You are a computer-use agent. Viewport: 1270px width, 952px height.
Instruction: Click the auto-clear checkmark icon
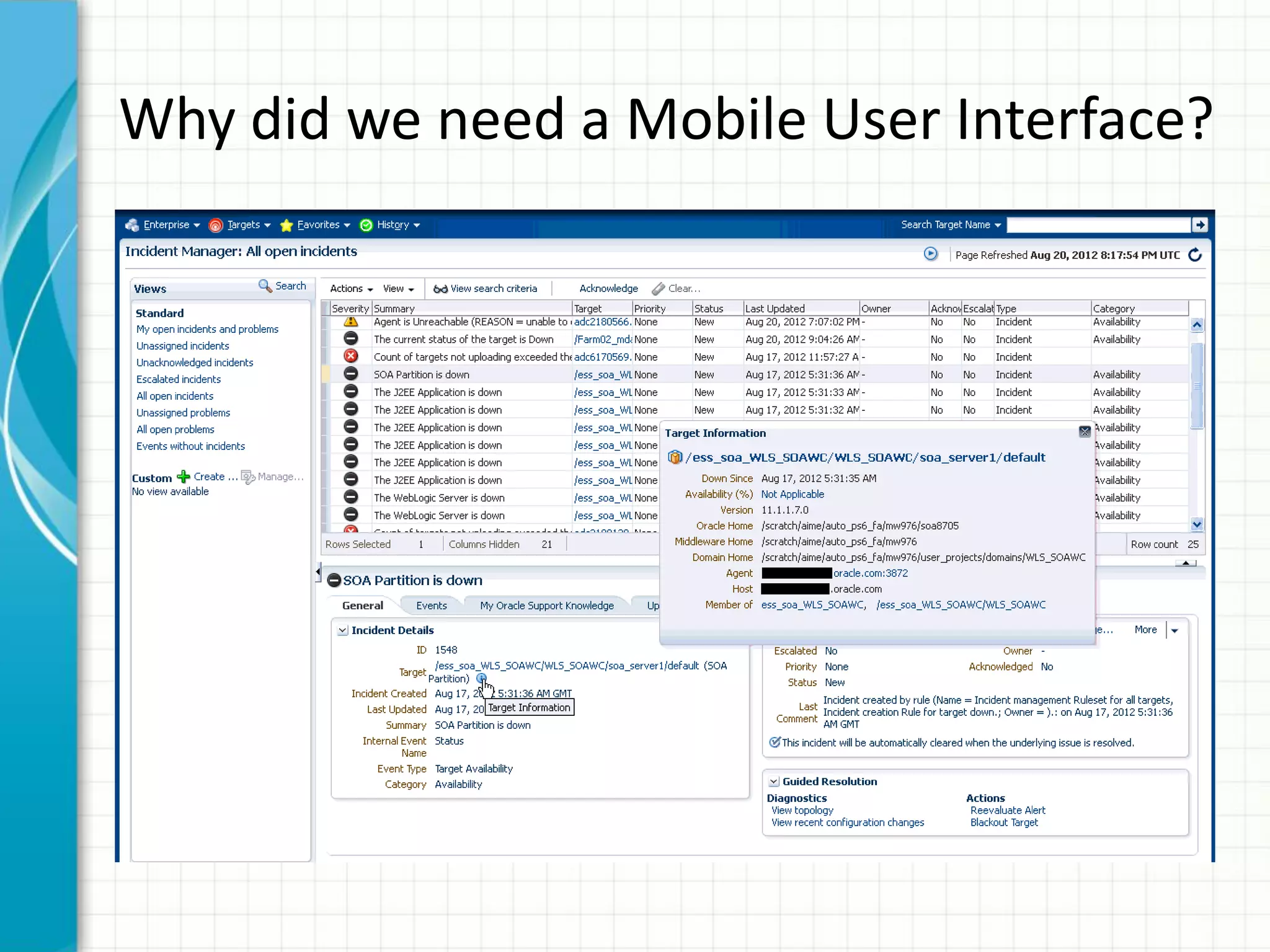click(x=775, y=743)
